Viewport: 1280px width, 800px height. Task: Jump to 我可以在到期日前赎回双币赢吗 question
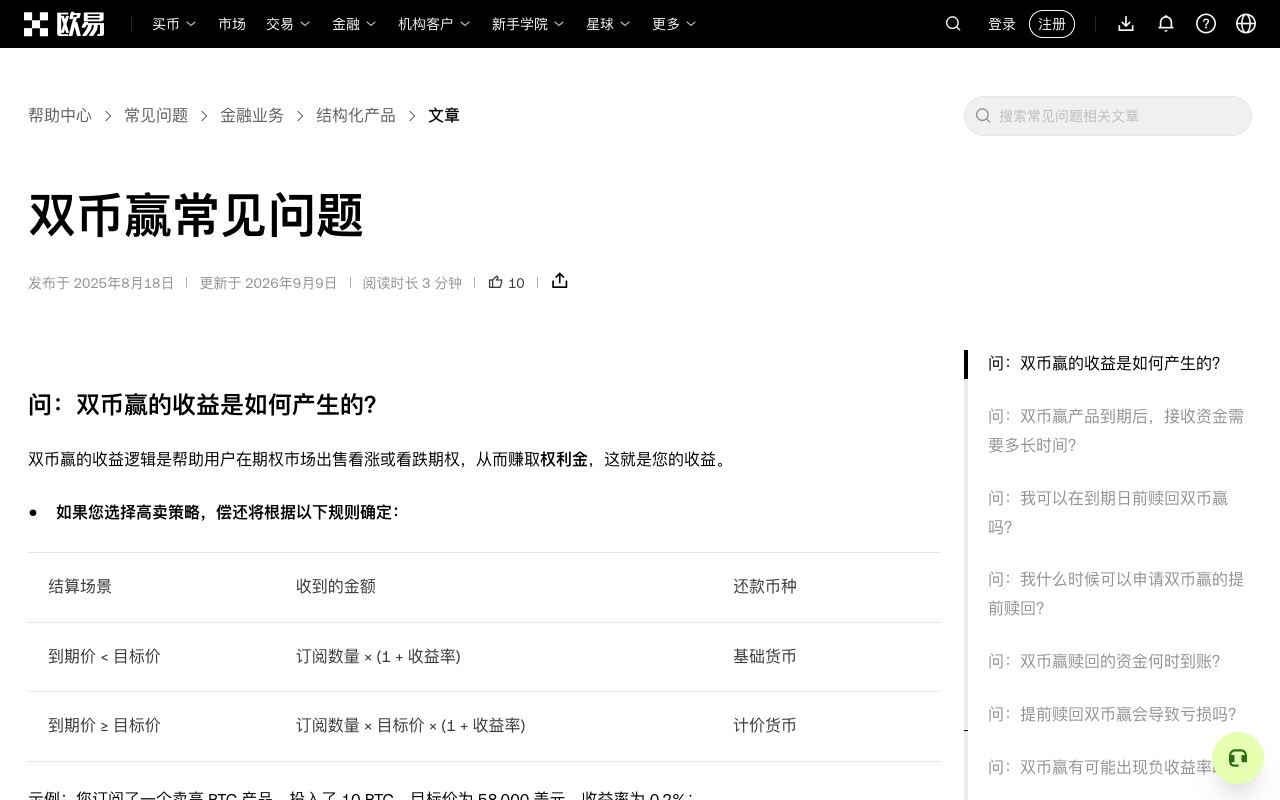(1108, 513)
